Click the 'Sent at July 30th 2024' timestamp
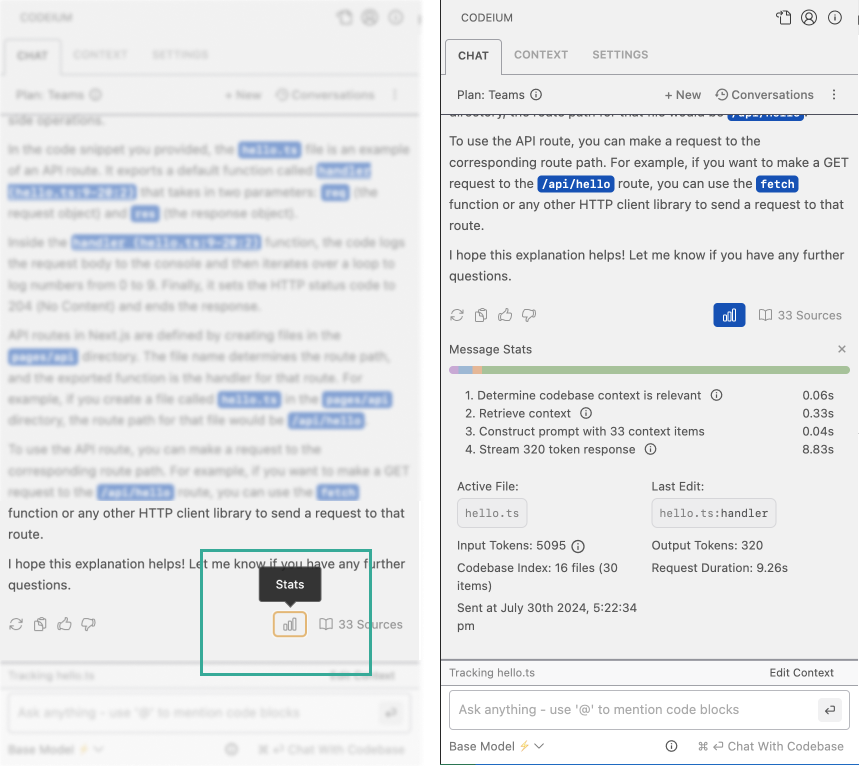Image resolution: width=859 pixels, height=766 pixels. 547,616
